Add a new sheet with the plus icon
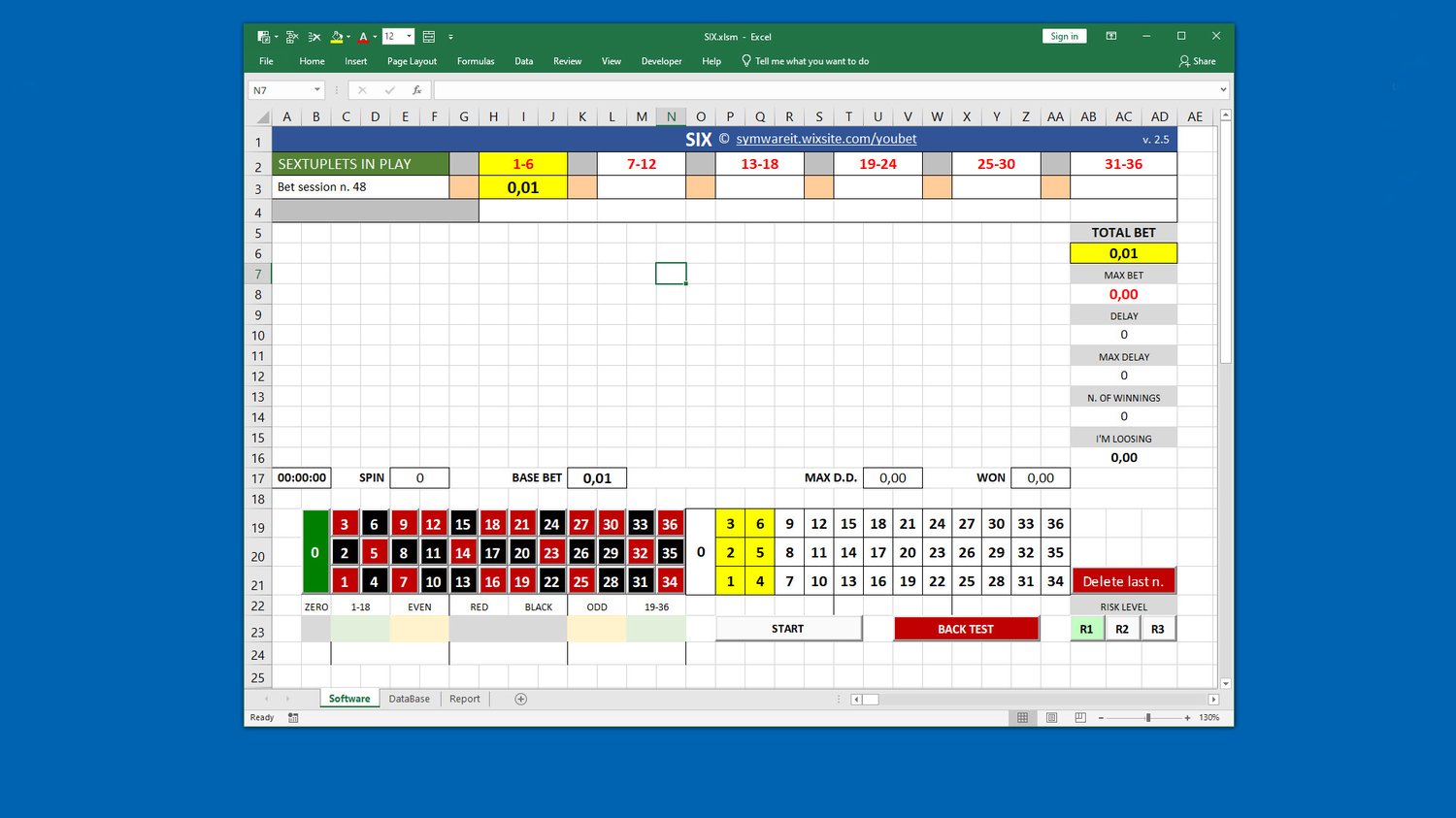This screenshot has height=818, width=1456. point(520,699)
